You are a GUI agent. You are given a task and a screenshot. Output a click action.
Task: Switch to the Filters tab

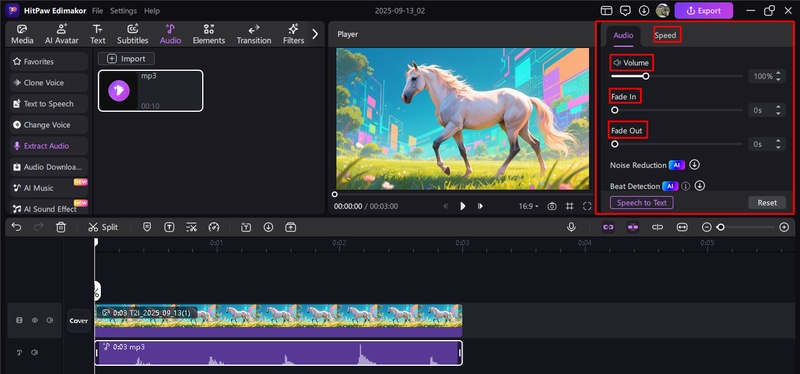(x=293, y=34)
